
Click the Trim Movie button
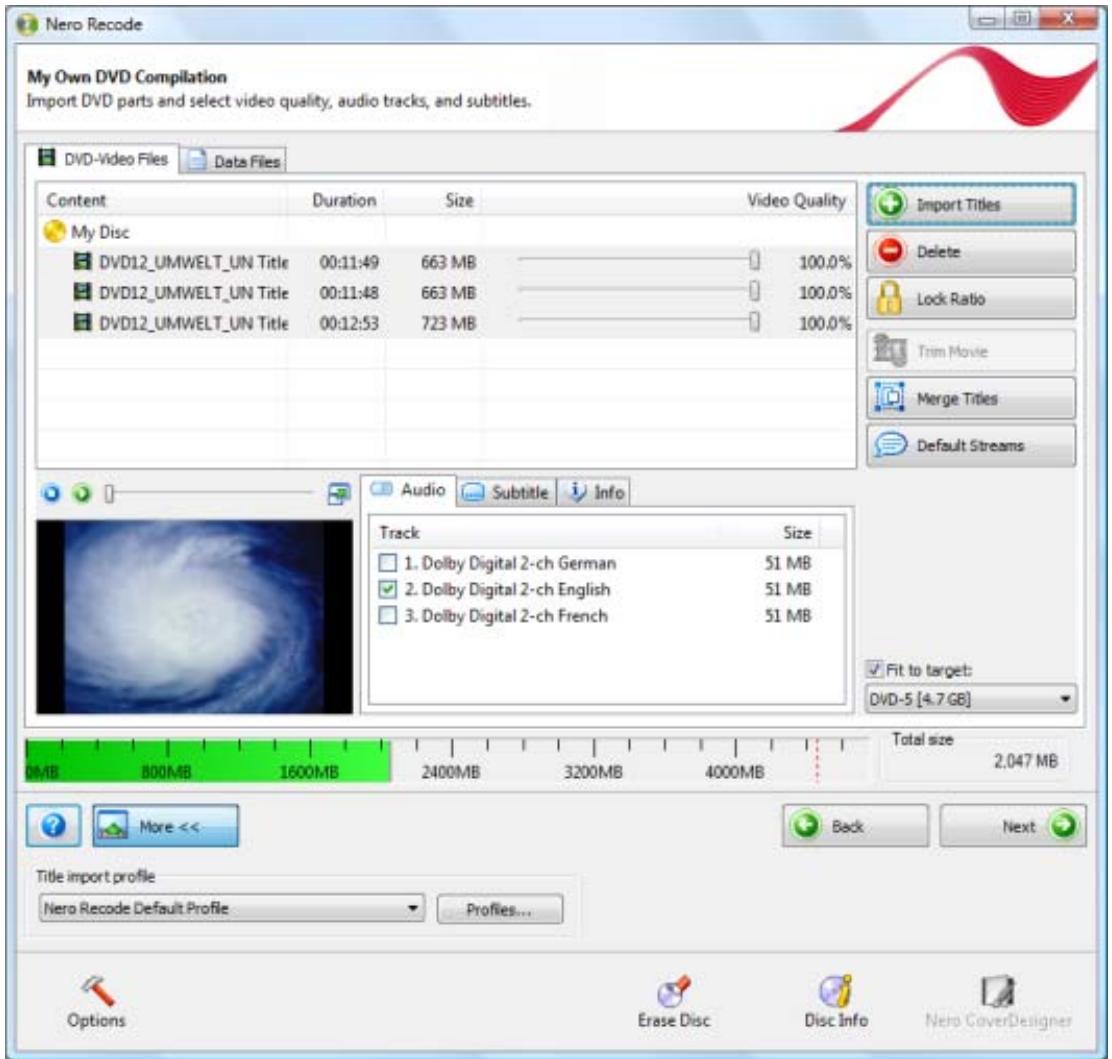[x=970, y=351]
